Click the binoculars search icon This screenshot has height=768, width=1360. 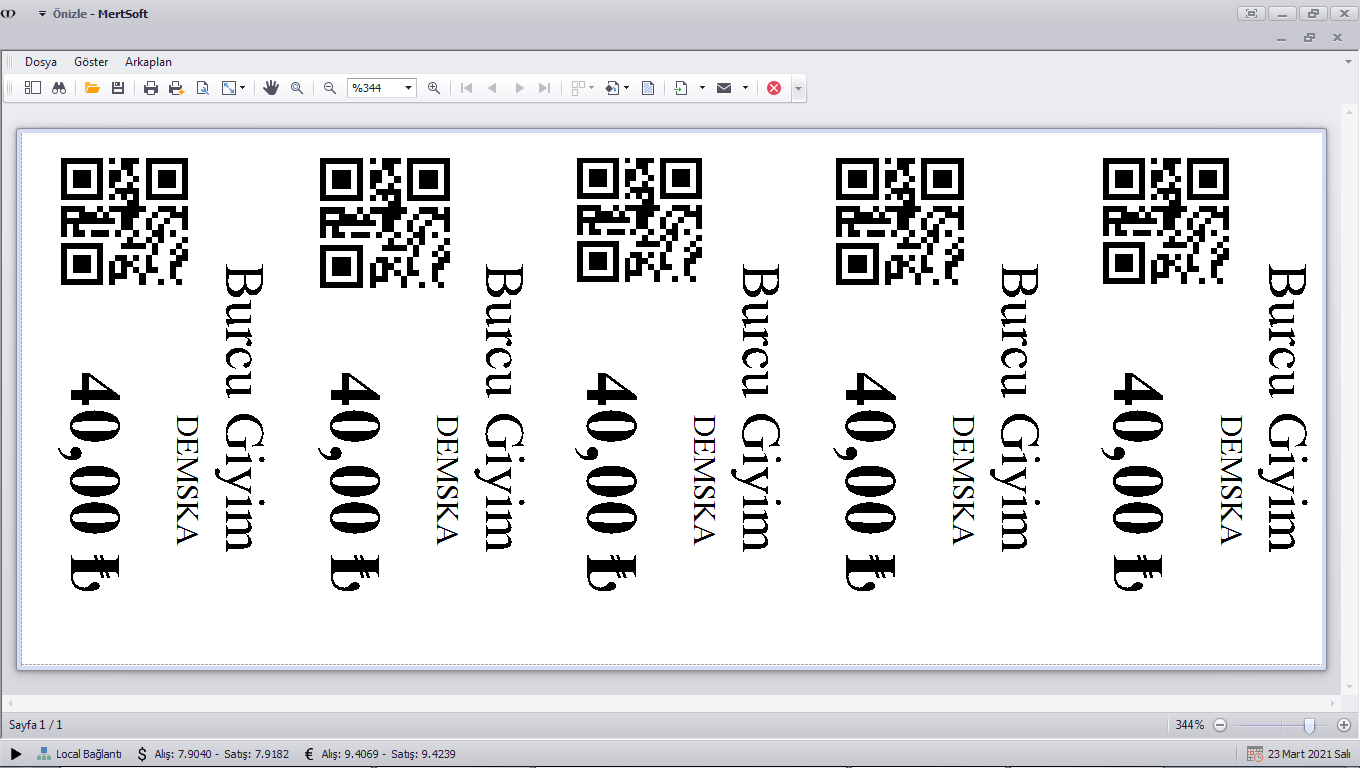[59, 88]
